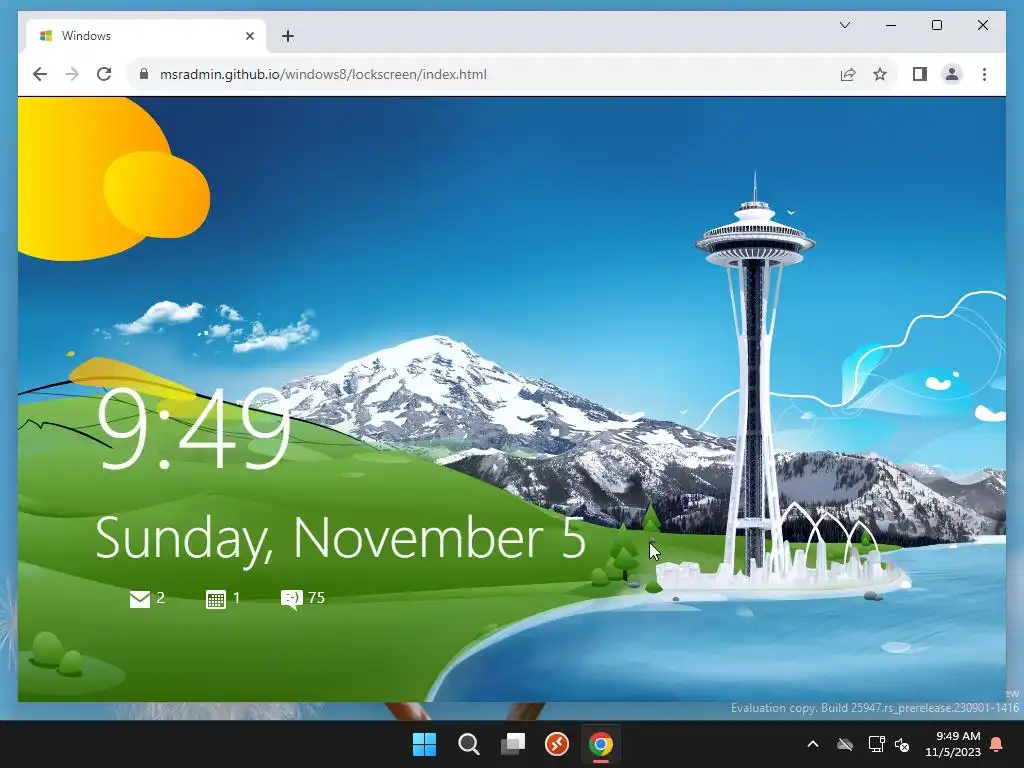Open a new tab with the plus button
The image size is (1024, 768).
point(288,36)
